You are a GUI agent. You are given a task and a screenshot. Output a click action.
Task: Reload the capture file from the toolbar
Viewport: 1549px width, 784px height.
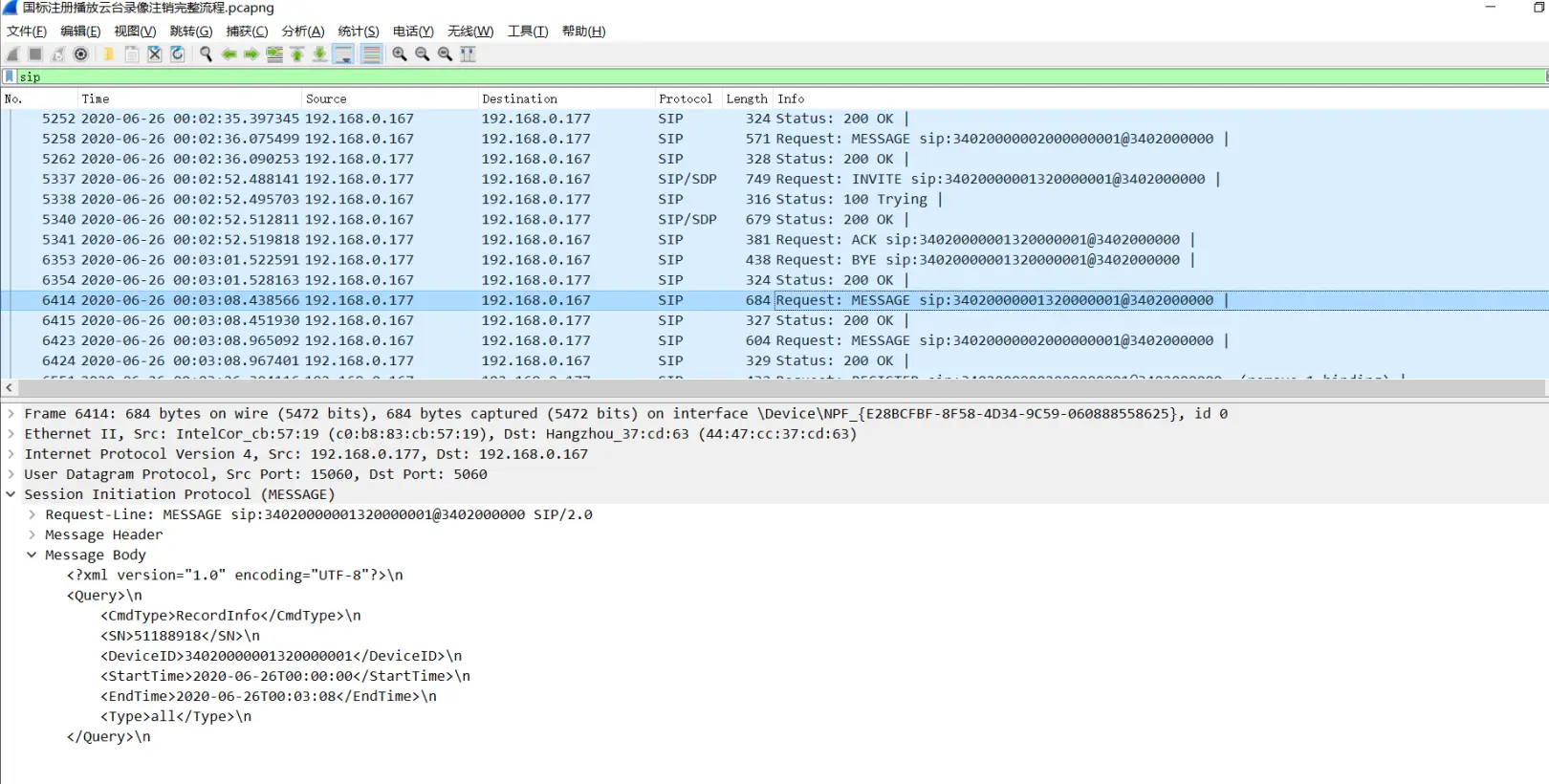pos(177,54)
